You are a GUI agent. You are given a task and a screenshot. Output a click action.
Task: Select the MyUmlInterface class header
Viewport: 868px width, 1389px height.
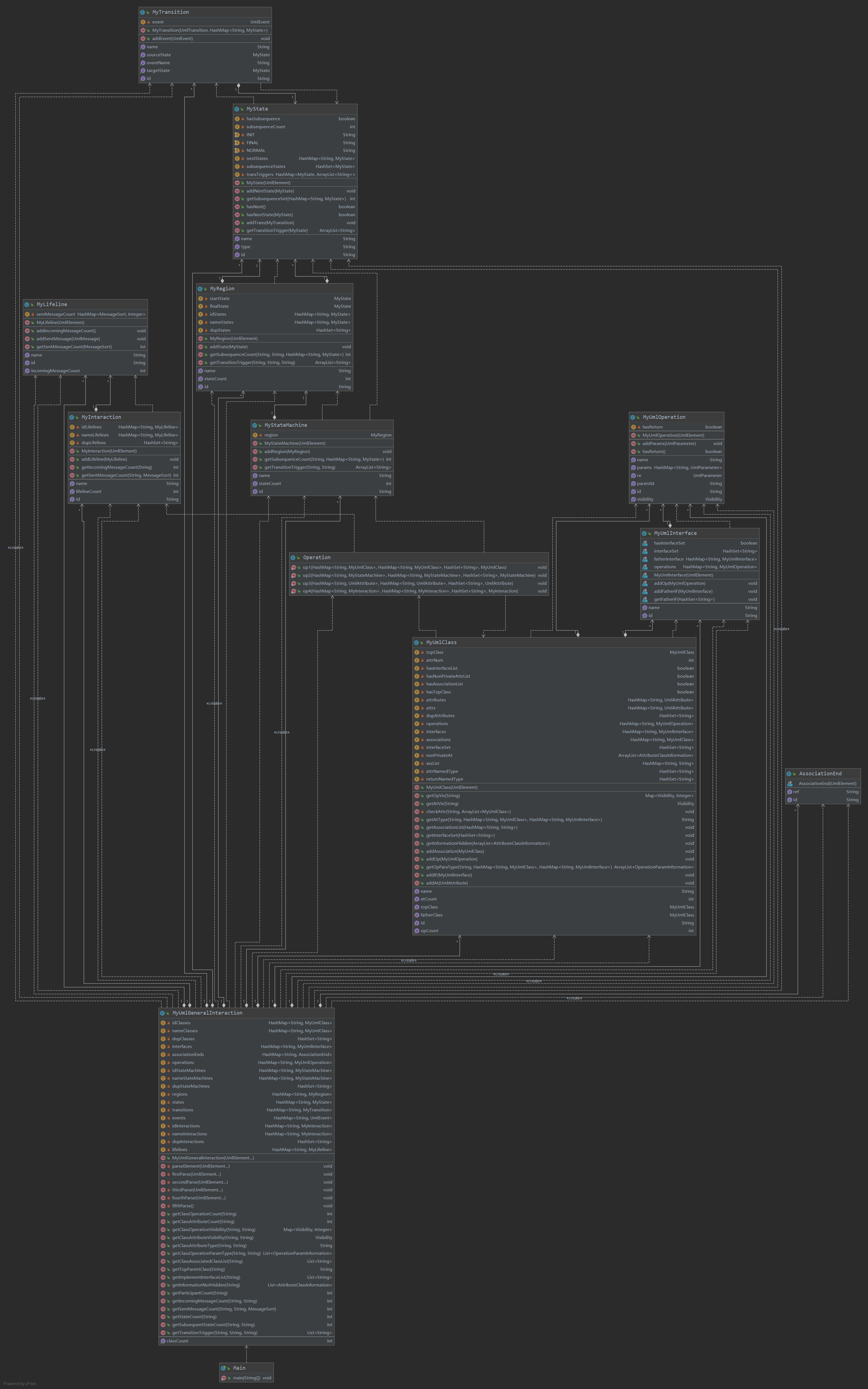click(x=675, y=533)
